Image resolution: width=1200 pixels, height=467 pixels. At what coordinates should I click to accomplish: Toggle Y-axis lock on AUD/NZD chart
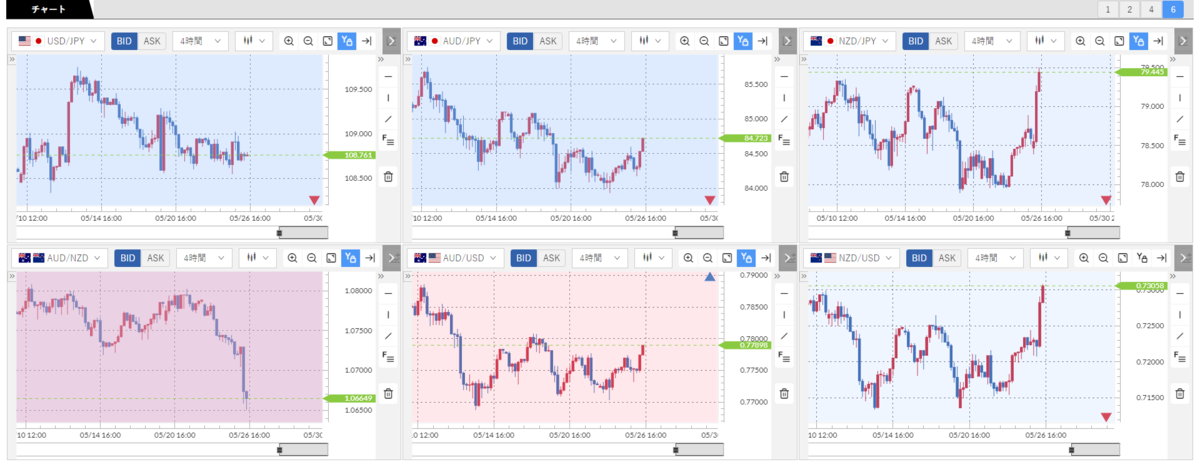click(350, 258)
